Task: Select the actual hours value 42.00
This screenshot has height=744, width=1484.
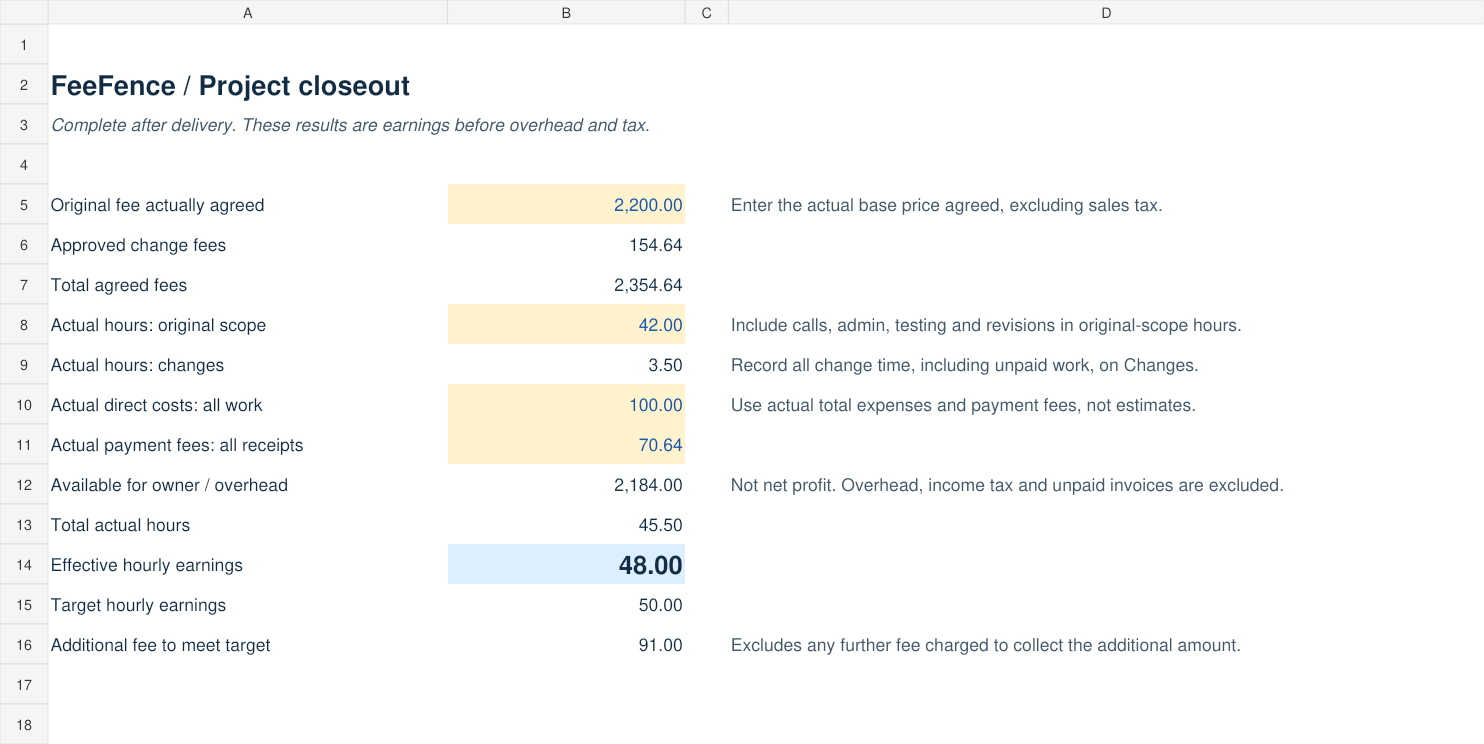Action: [566, 324]
